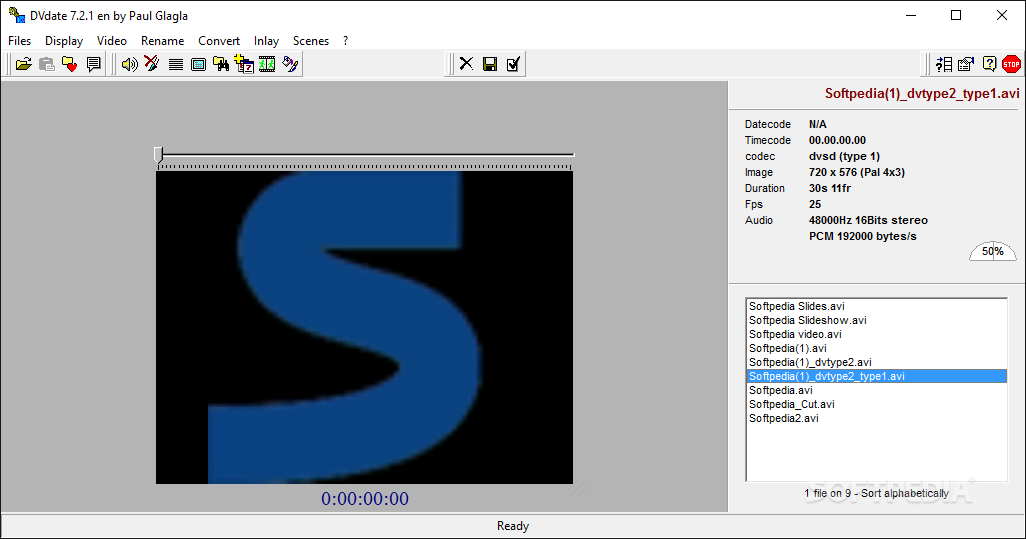Click the Image value 720 x 576

pos(857,172)
